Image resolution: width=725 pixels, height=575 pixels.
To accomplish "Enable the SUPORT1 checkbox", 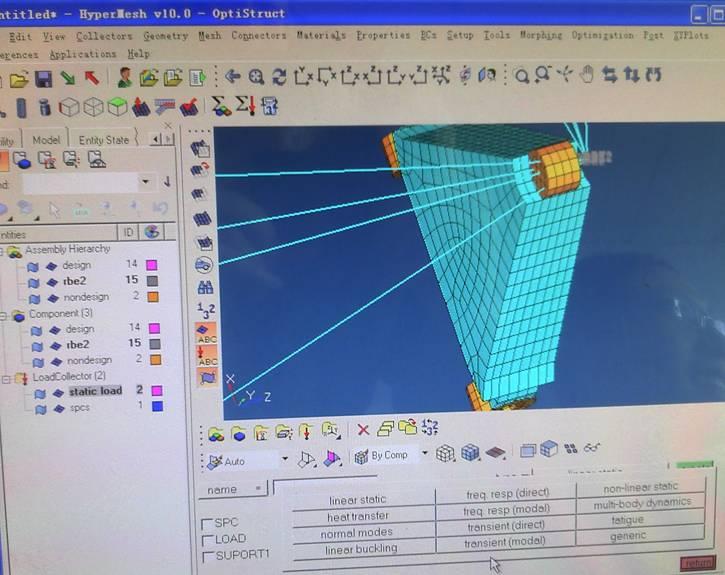I will point(208,556).
